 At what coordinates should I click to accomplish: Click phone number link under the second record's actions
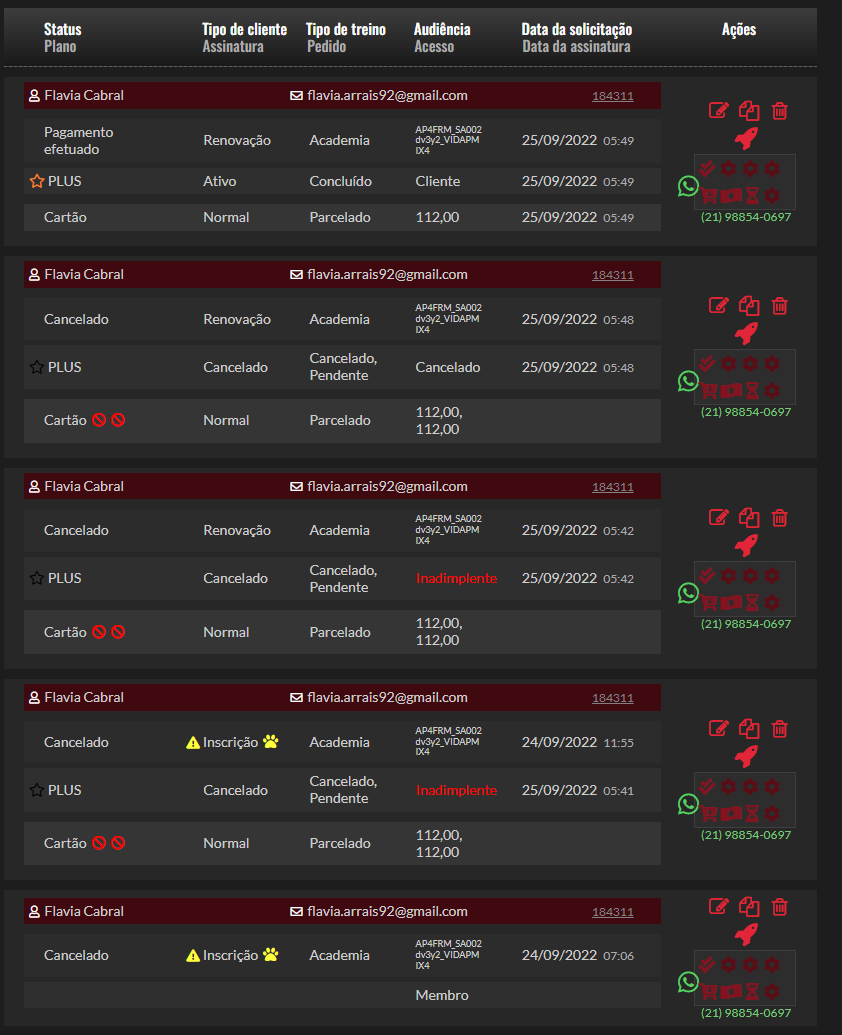746,412
